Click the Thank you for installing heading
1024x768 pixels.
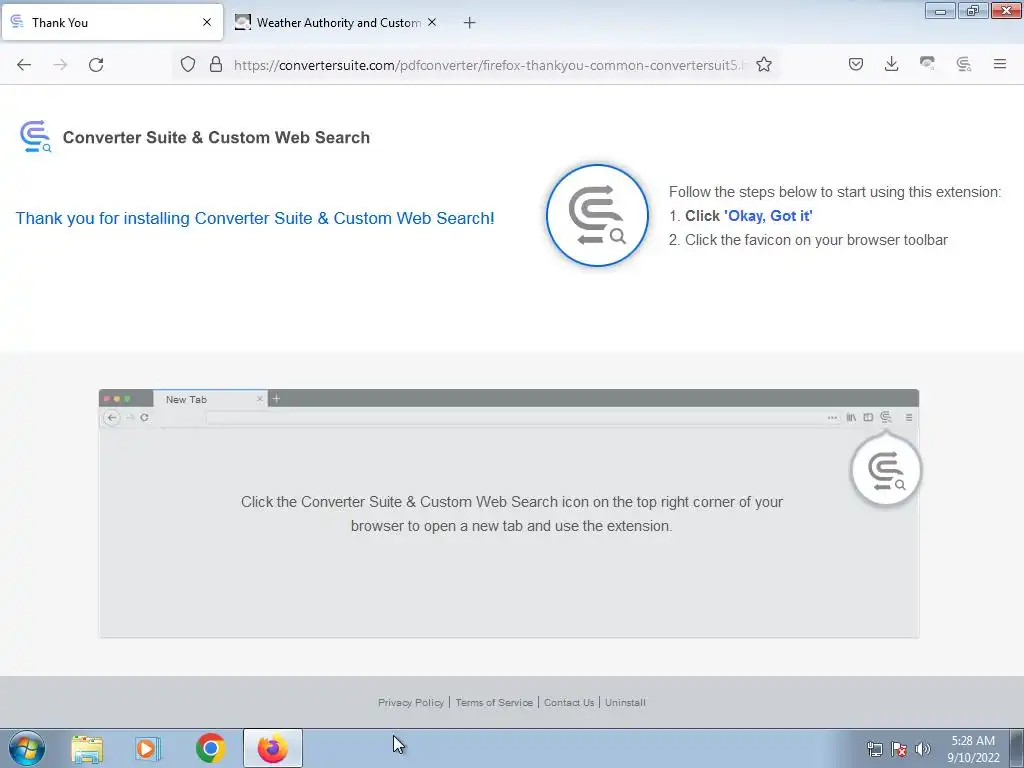[255, 218]
